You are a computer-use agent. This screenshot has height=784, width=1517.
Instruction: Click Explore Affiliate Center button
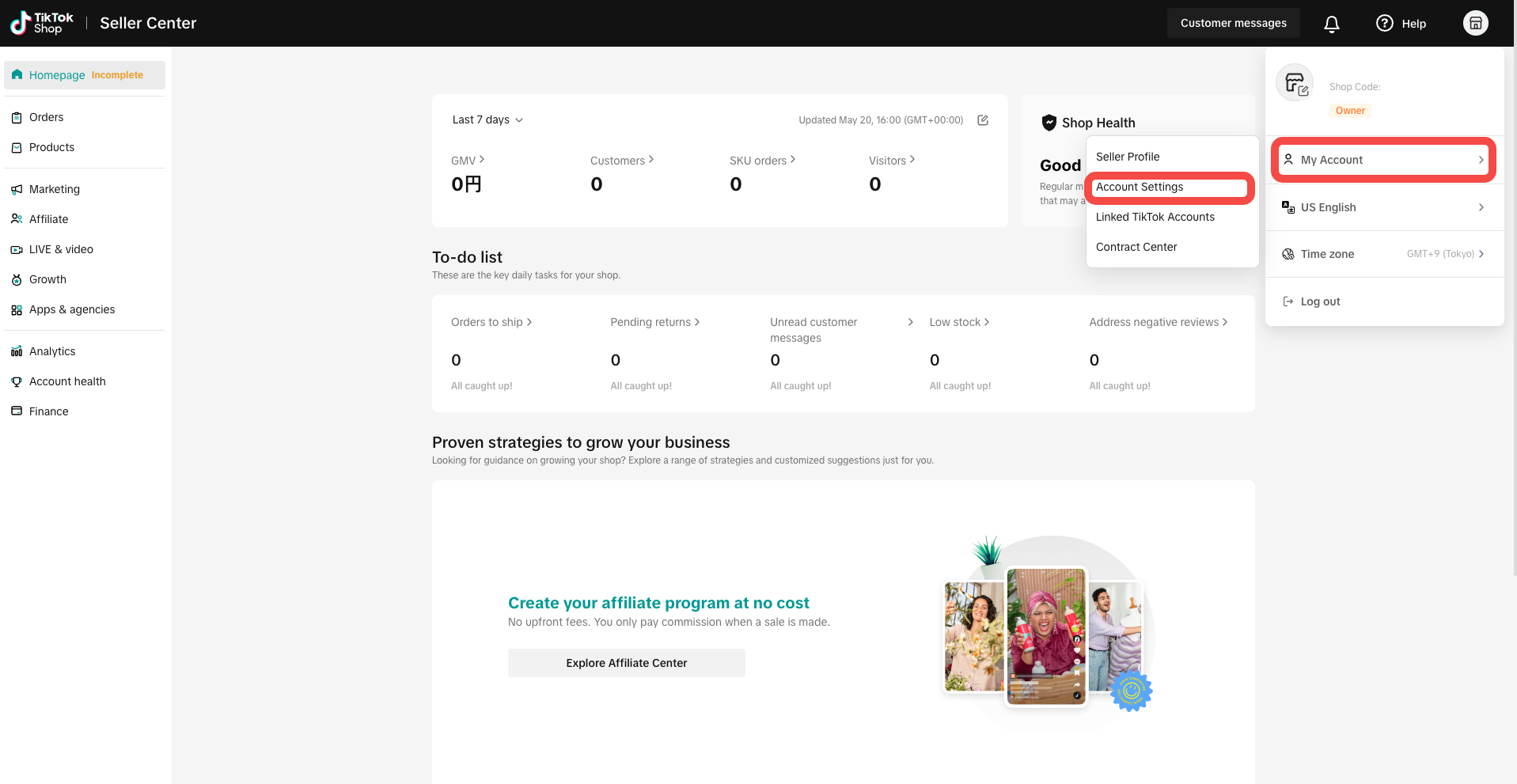pyautogui.click(x=626, y=663)
